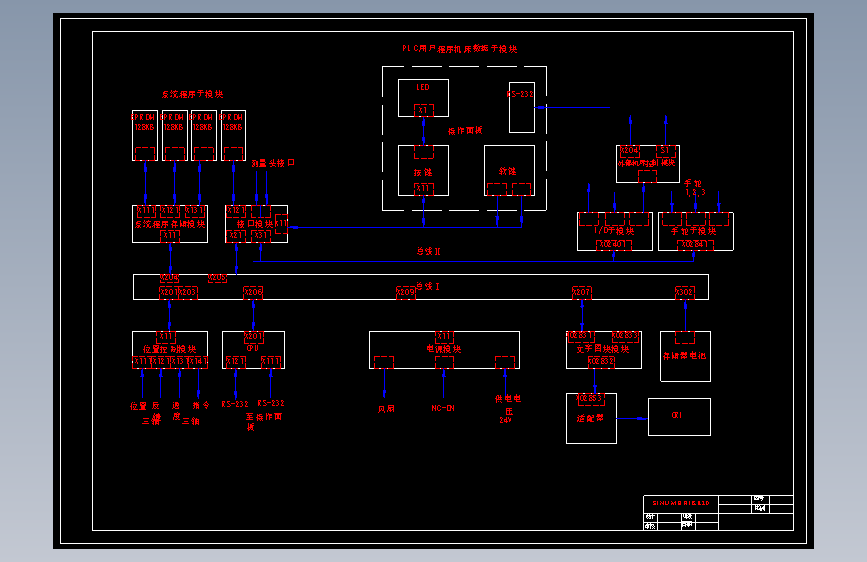Click the 主操作面板 label
867x562 pixels.
pyautogui.click(x=264, y=420)
